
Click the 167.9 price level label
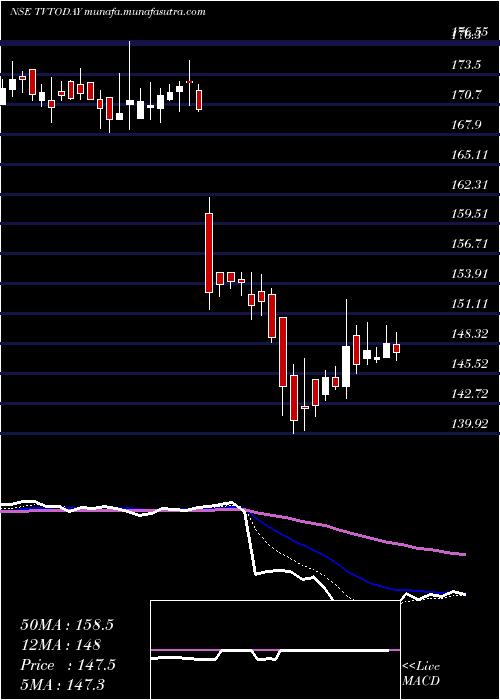tap(467, 125)
